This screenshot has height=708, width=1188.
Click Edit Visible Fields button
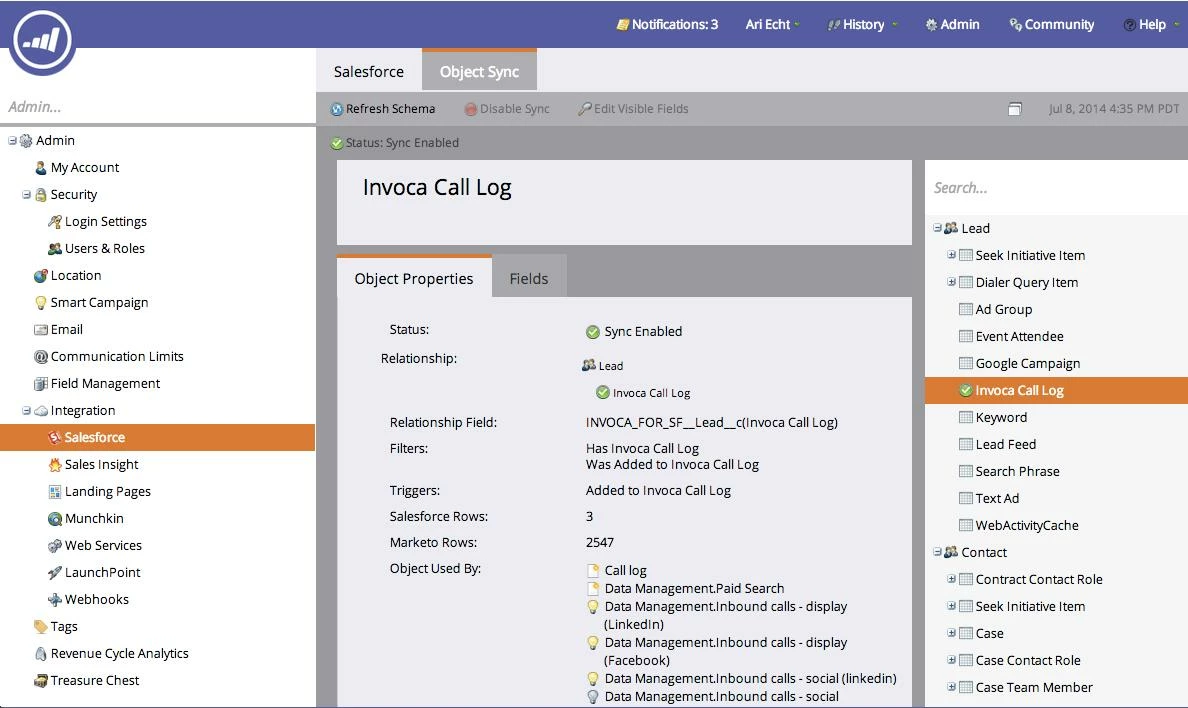coord(633,108)
